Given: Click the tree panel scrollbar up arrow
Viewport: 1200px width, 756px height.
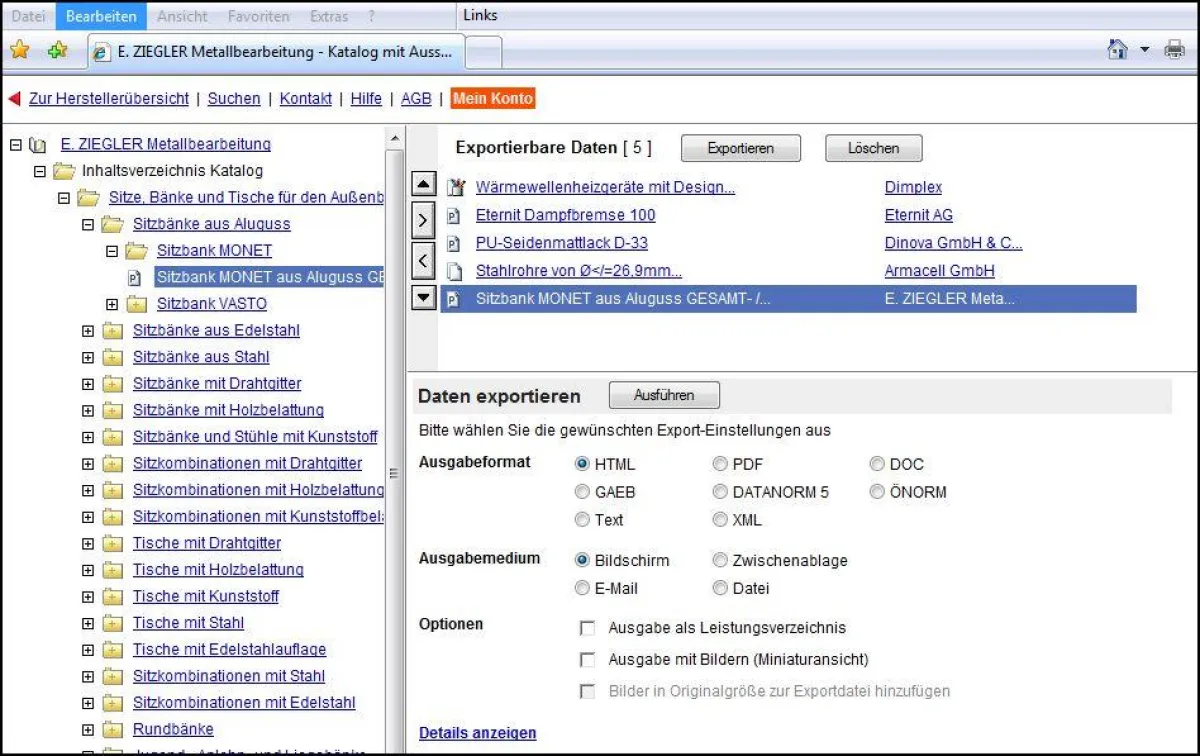Looking at the screenshot, I should (x=395, y=139).
